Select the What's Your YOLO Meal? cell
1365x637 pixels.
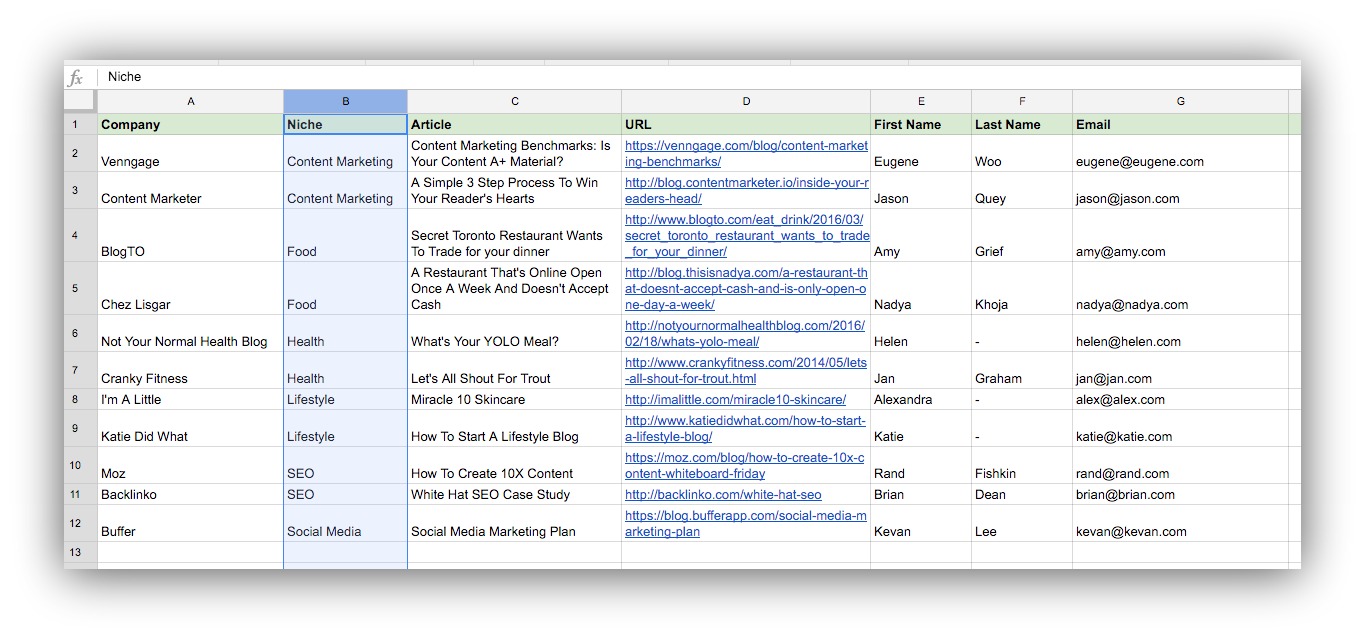[515, 334]
